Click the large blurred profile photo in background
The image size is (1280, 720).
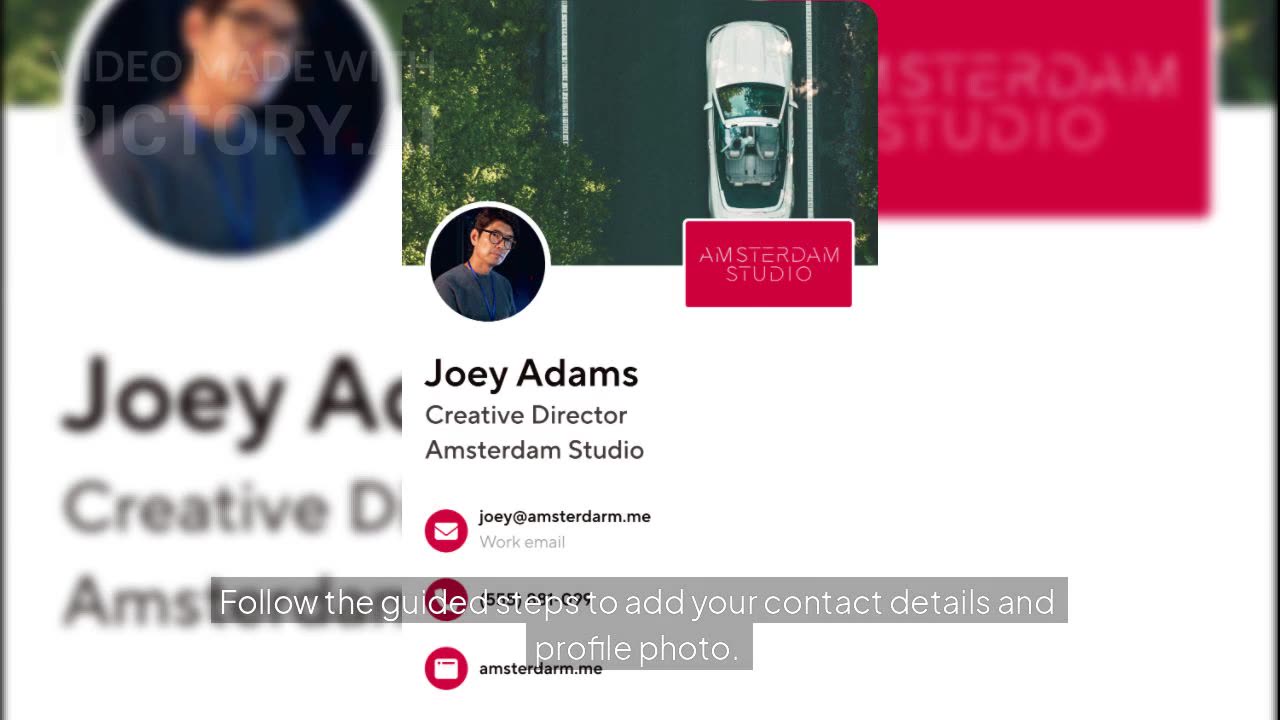click(228, 118)
